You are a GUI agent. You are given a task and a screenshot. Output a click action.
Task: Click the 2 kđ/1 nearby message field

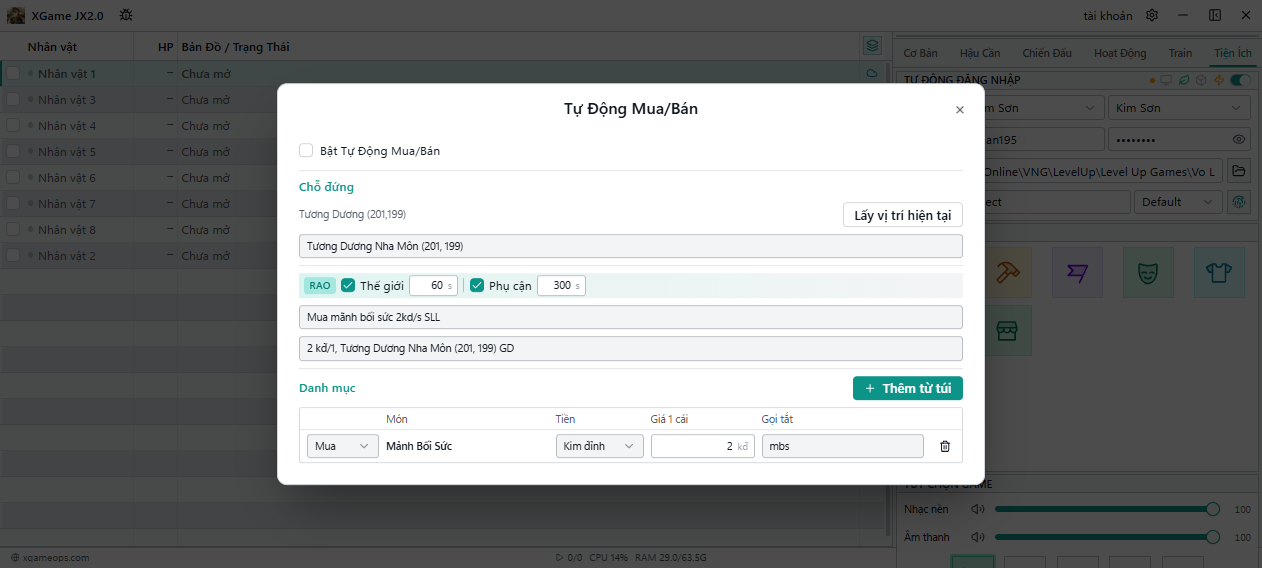pos(631,348)
